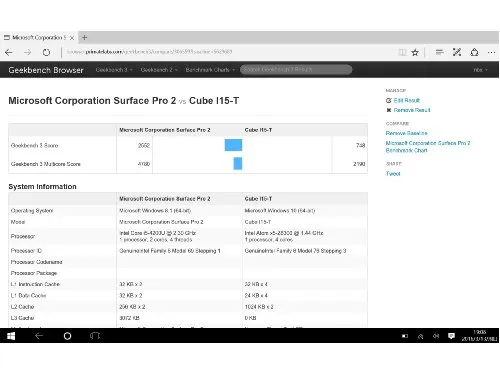Click the taskbar clock and date
The image size is (500, 375).
(x=479, y=336)
